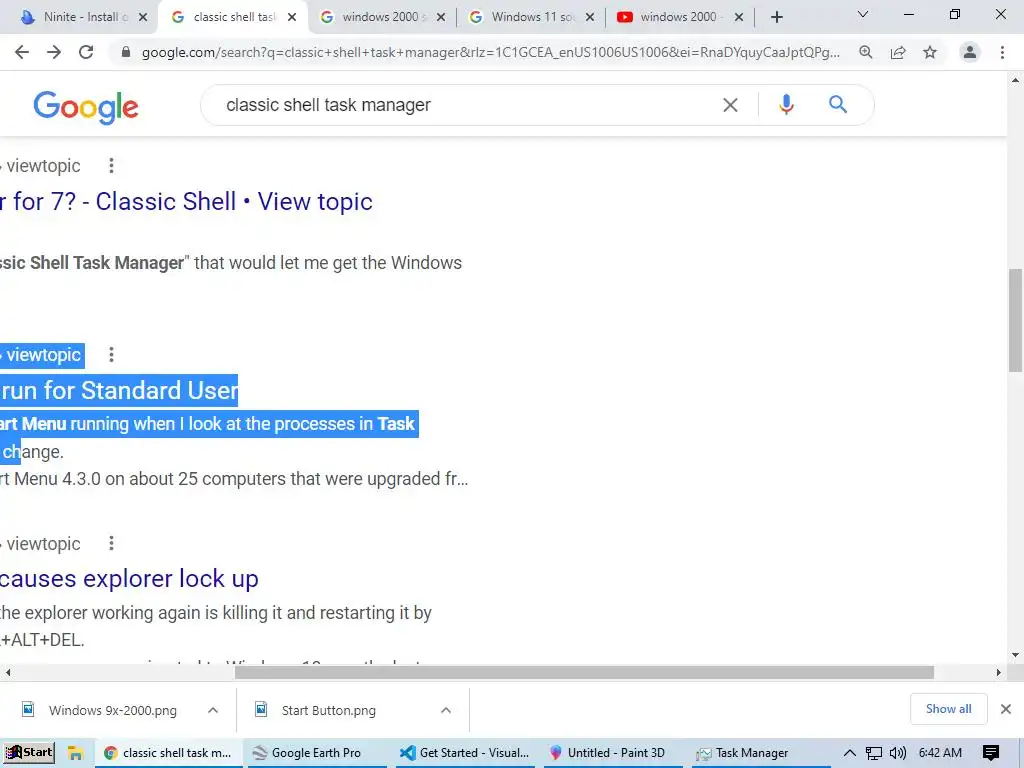Close the Windows 11 tab

pos(590,17)
